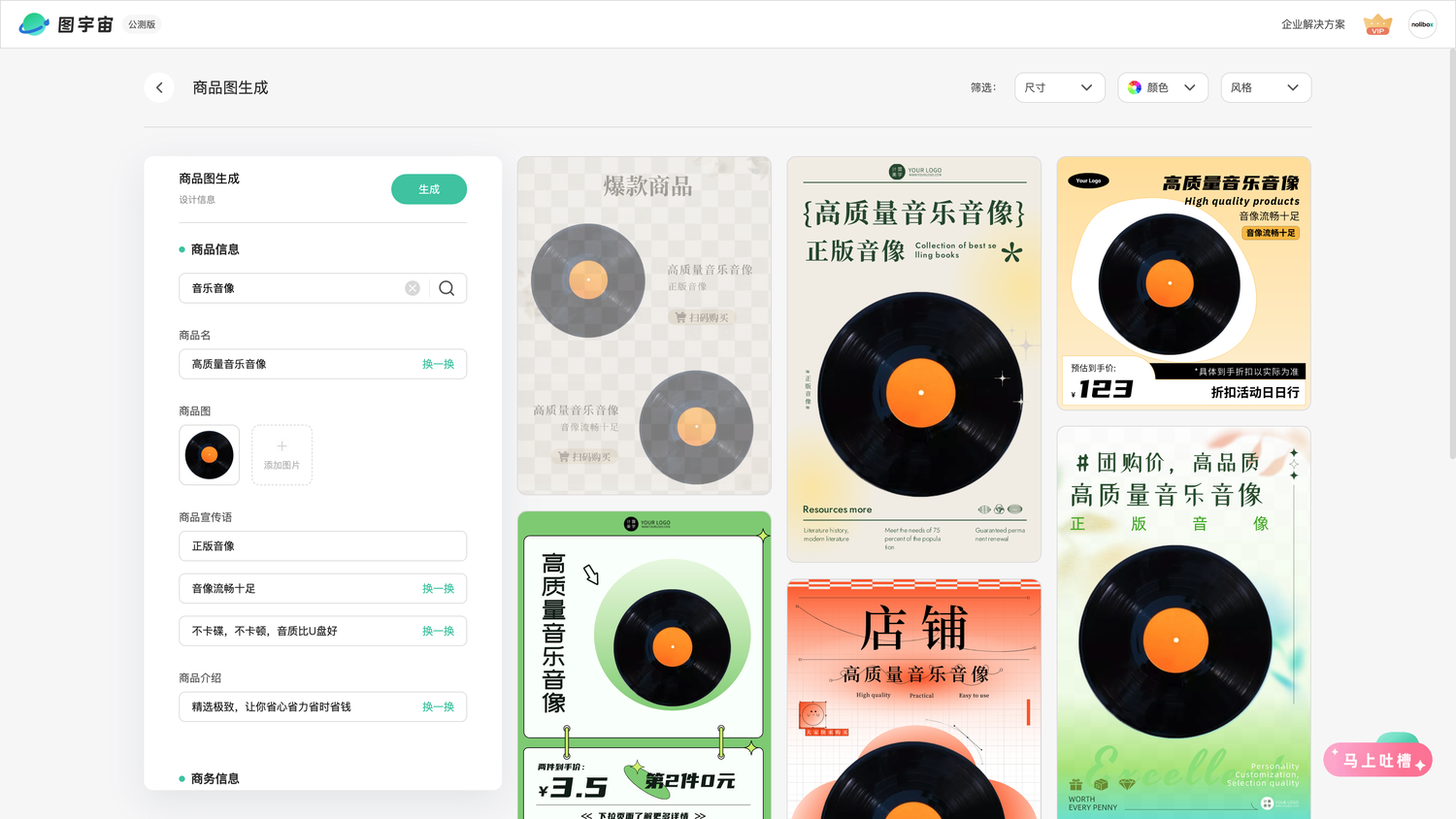Go back with the left arrow button
The height and width of the screenshot is (819, 1456).
(x=159, y=87)
